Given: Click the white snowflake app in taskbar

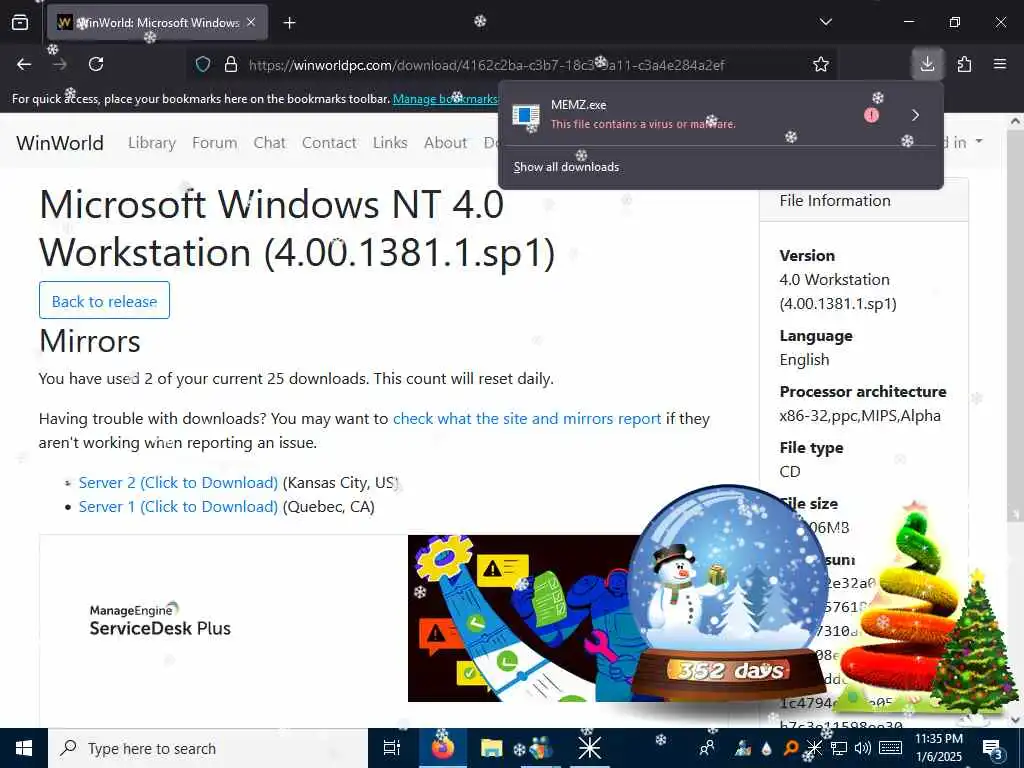Looking at the screenshot, I should [x=589, y=748].
